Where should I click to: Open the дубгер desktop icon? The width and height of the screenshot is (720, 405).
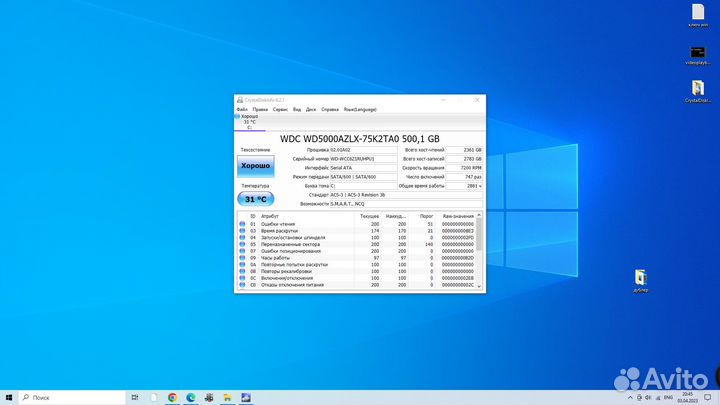click(x=641, y=281)
